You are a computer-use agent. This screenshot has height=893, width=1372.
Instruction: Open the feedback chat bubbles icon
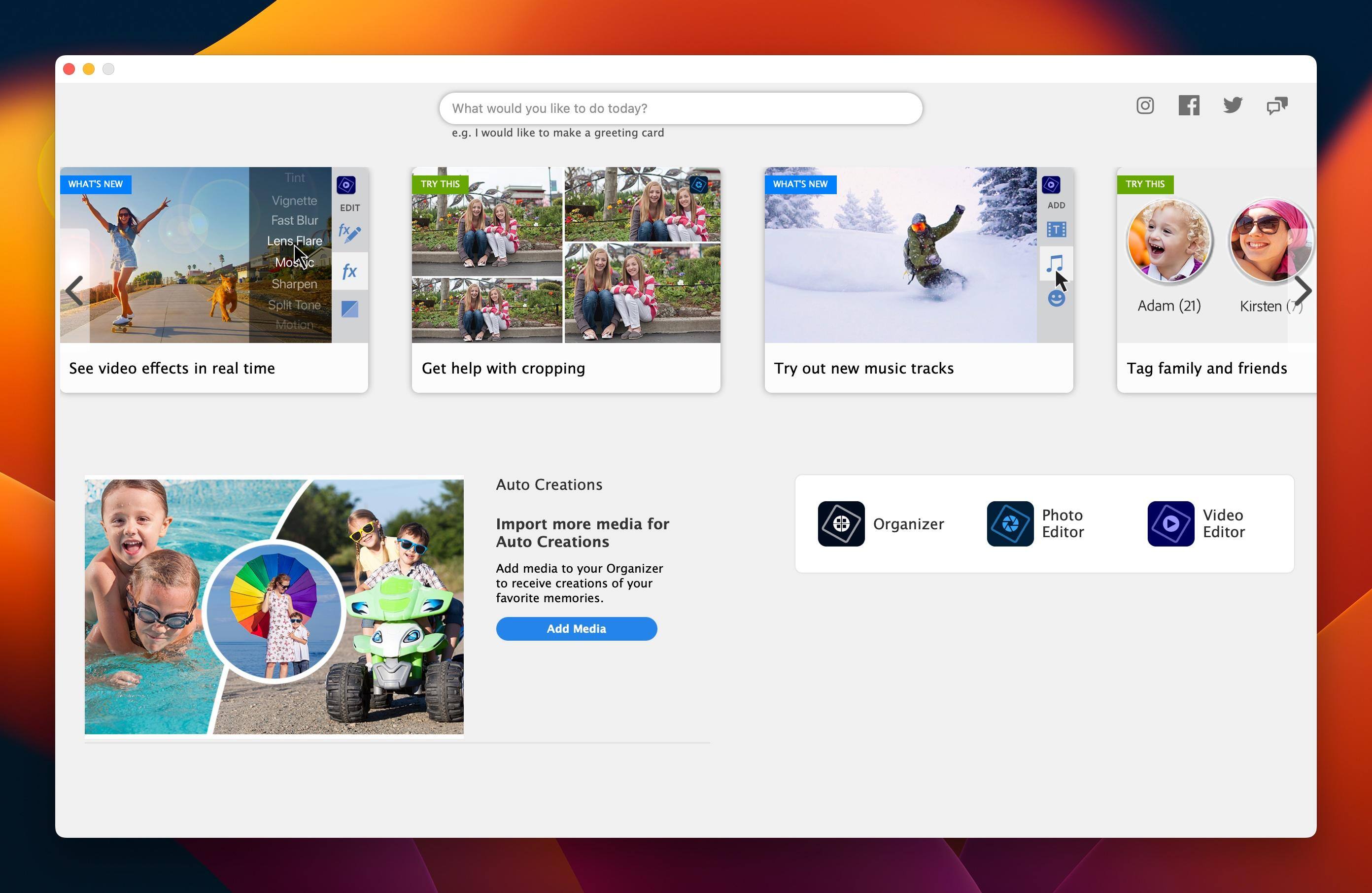(x=1276, y=105)
